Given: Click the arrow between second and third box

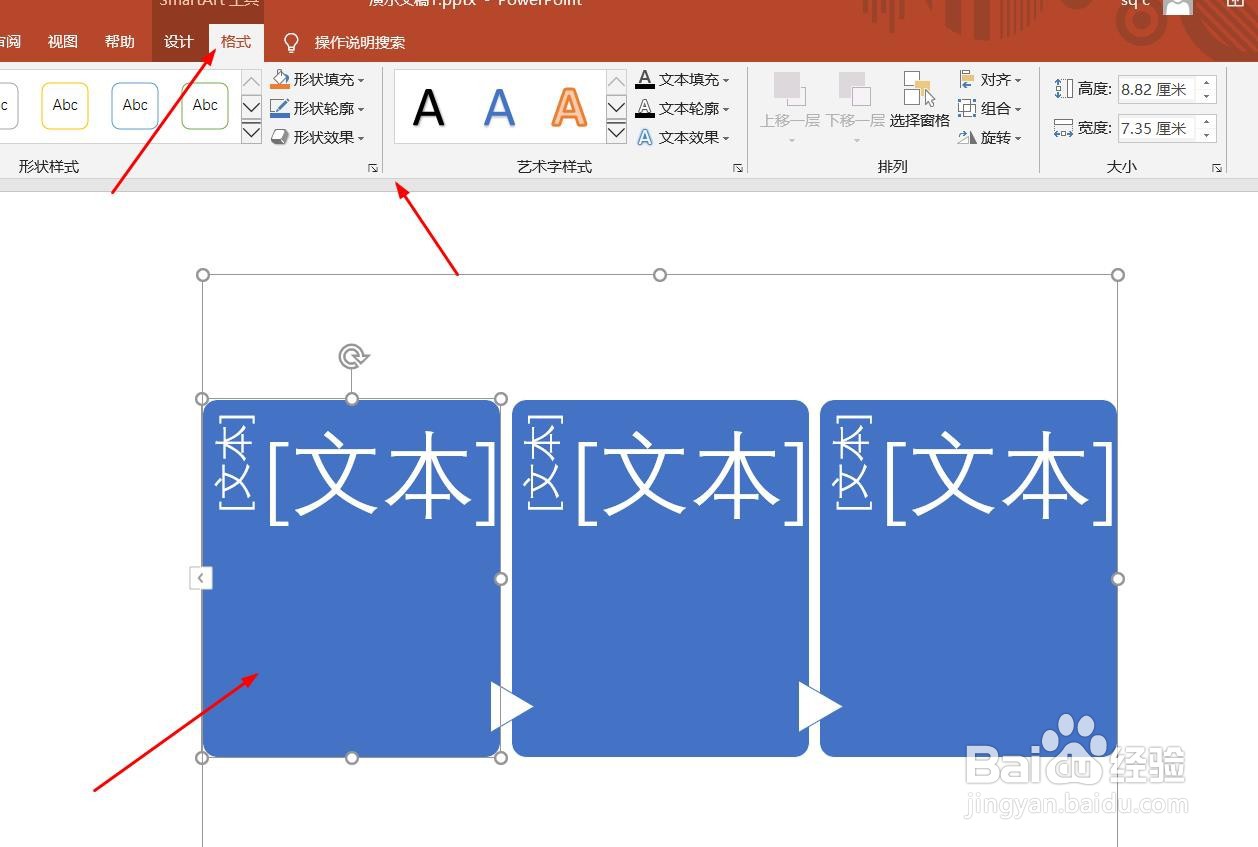Looking at the screenshot, I should point(819,706).
